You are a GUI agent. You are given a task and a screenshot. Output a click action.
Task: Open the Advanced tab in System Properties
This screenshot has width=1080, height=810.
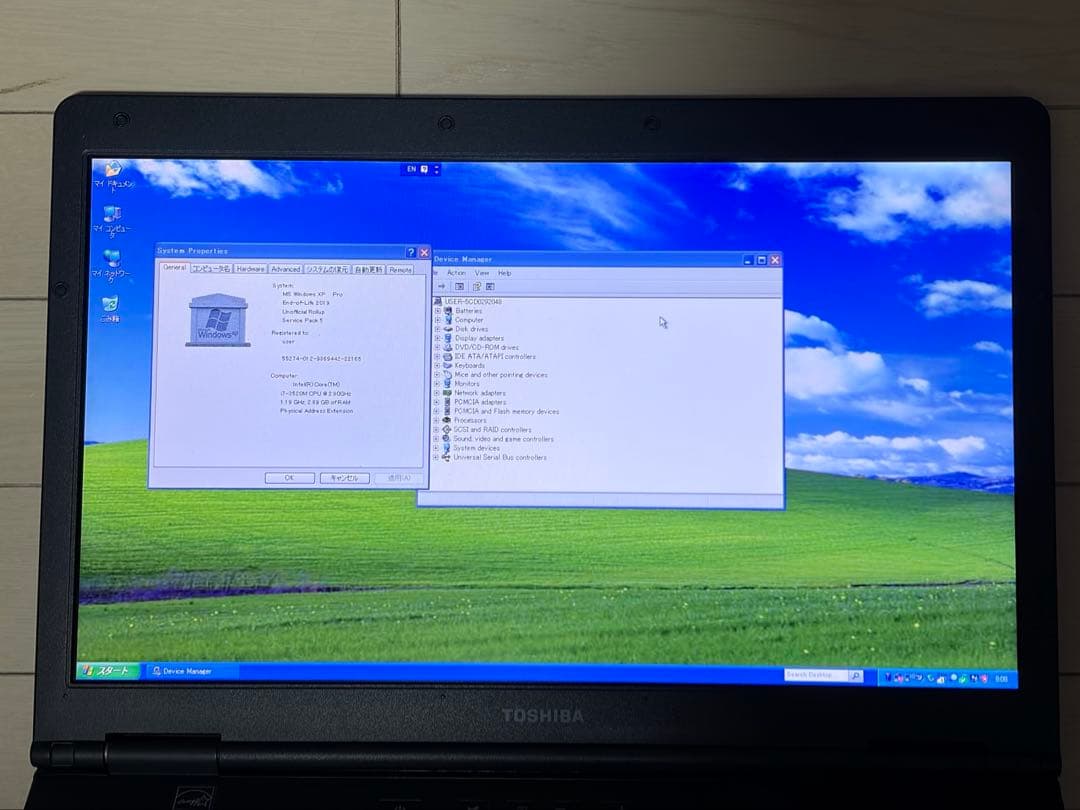pos(284,269)
